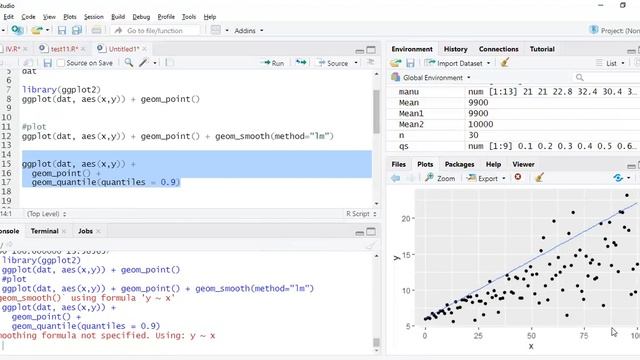Open the Import Dataset dropdown

[x=458, y=63]
